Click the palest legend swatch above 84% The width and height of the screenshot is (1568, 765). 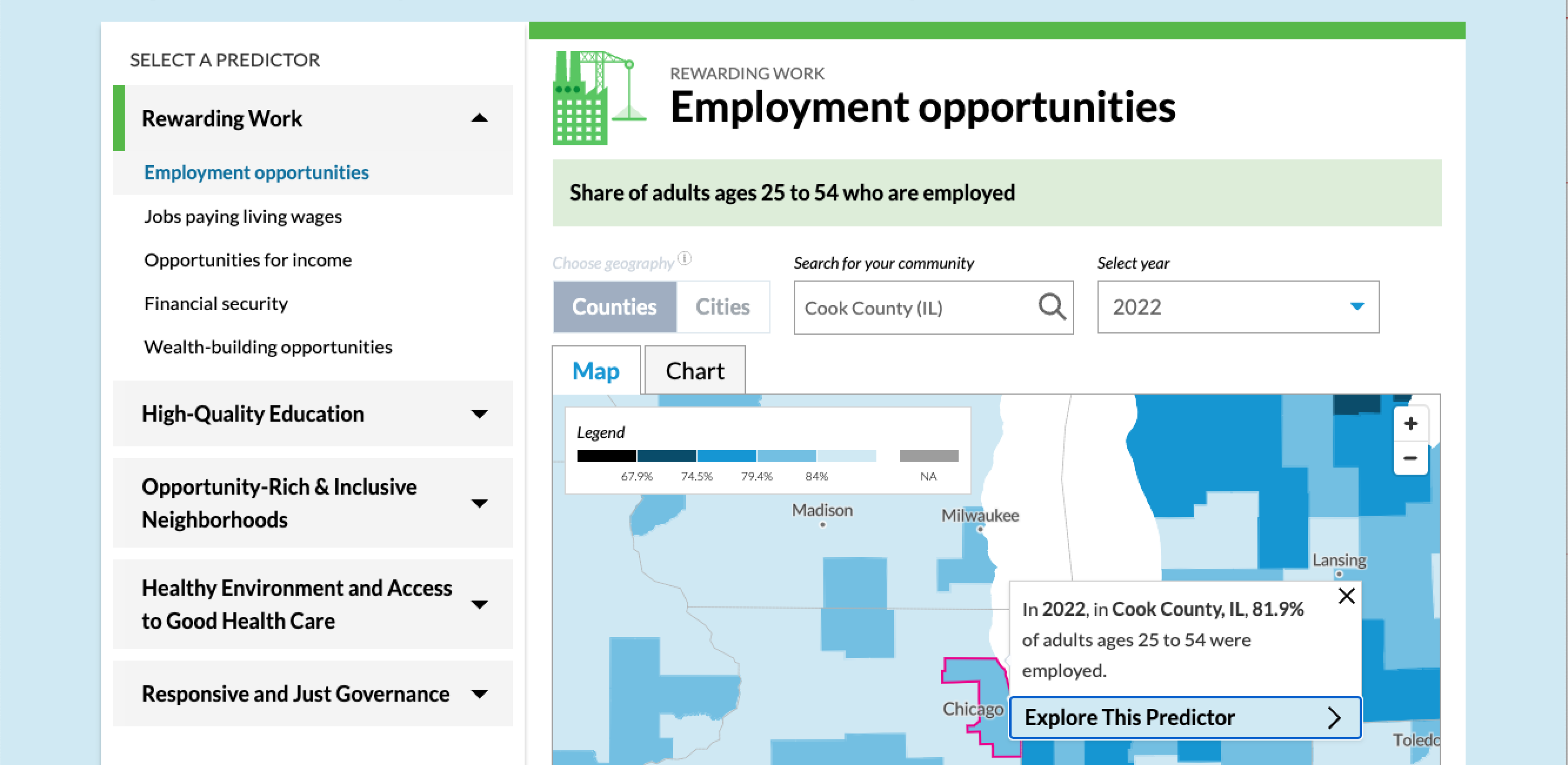click(846, 455)
